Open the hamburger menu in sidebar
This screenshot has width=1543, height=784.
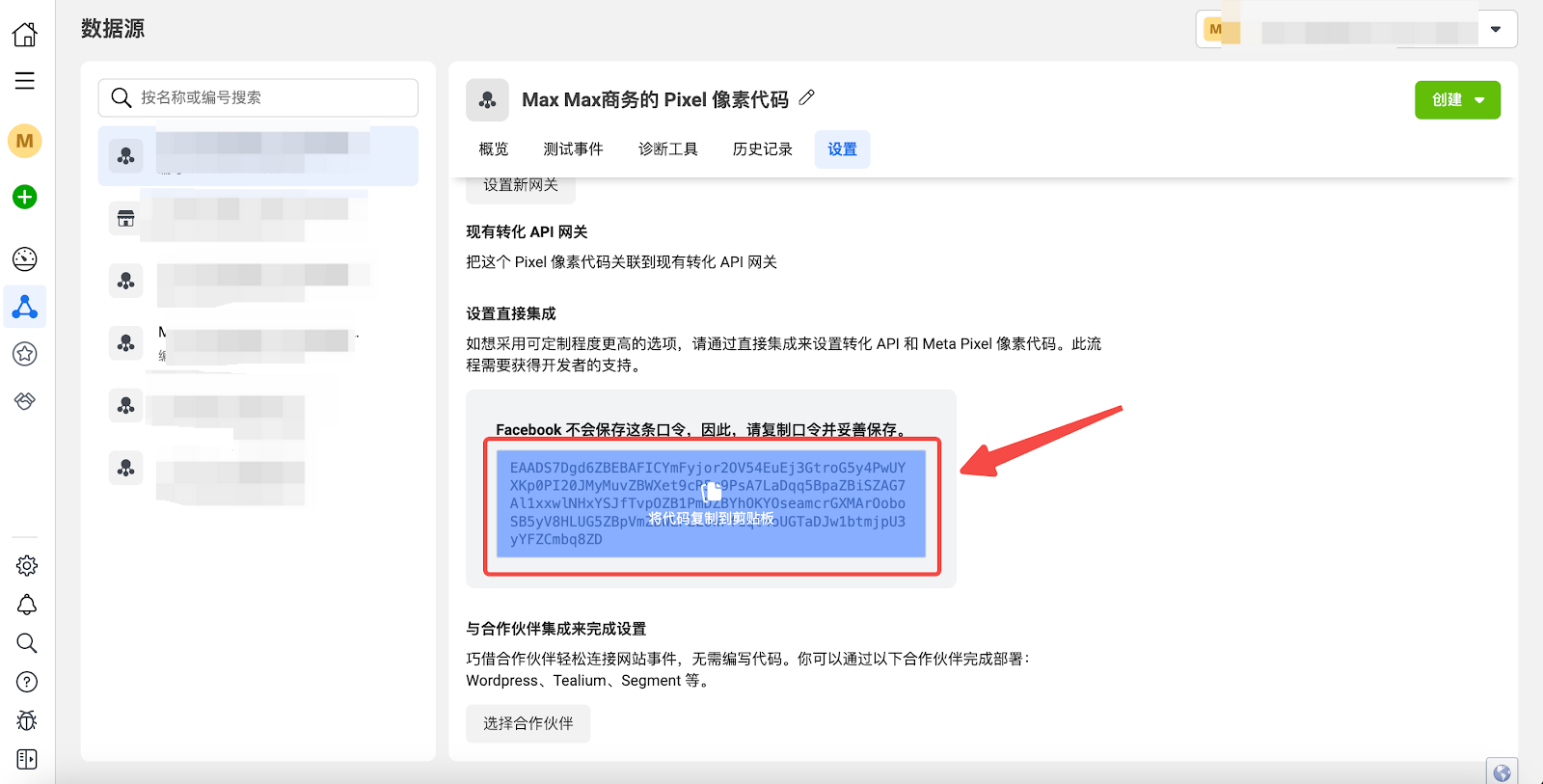pyautogui.click(x=25, y=81)
